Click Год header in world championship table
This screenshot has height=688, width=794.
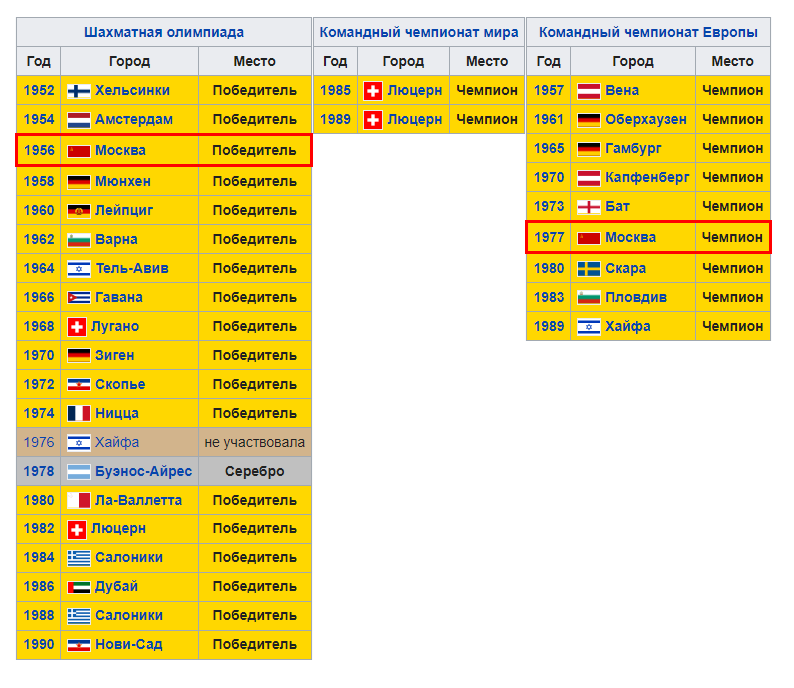coord(335,61)
